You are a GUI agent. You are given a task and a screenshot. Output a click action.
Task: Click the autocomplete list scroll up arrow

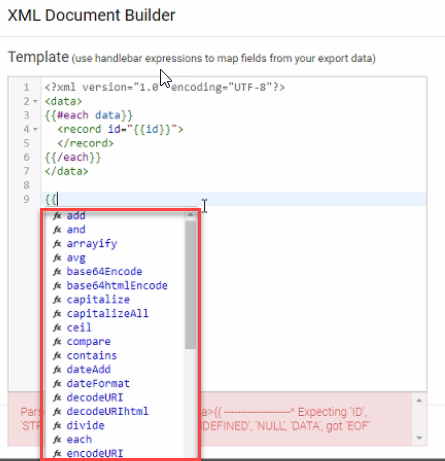[x=191, y=215]
